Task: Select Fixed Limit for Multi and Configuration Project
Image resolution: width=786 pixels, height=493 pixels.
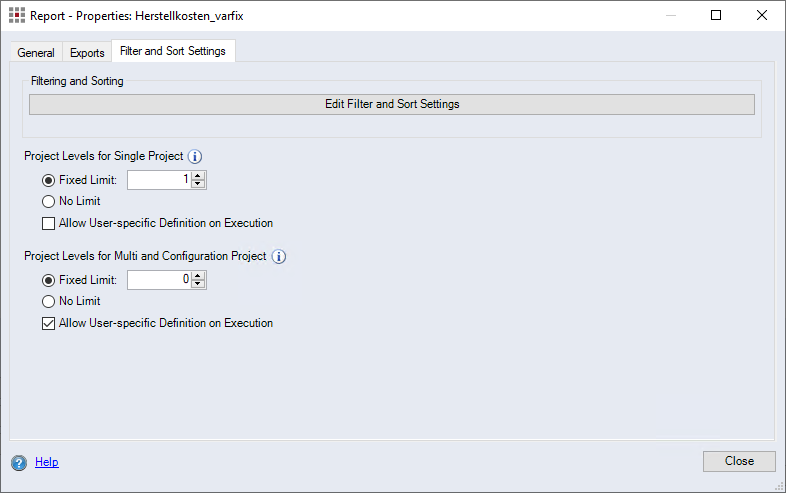Action: 48,280
